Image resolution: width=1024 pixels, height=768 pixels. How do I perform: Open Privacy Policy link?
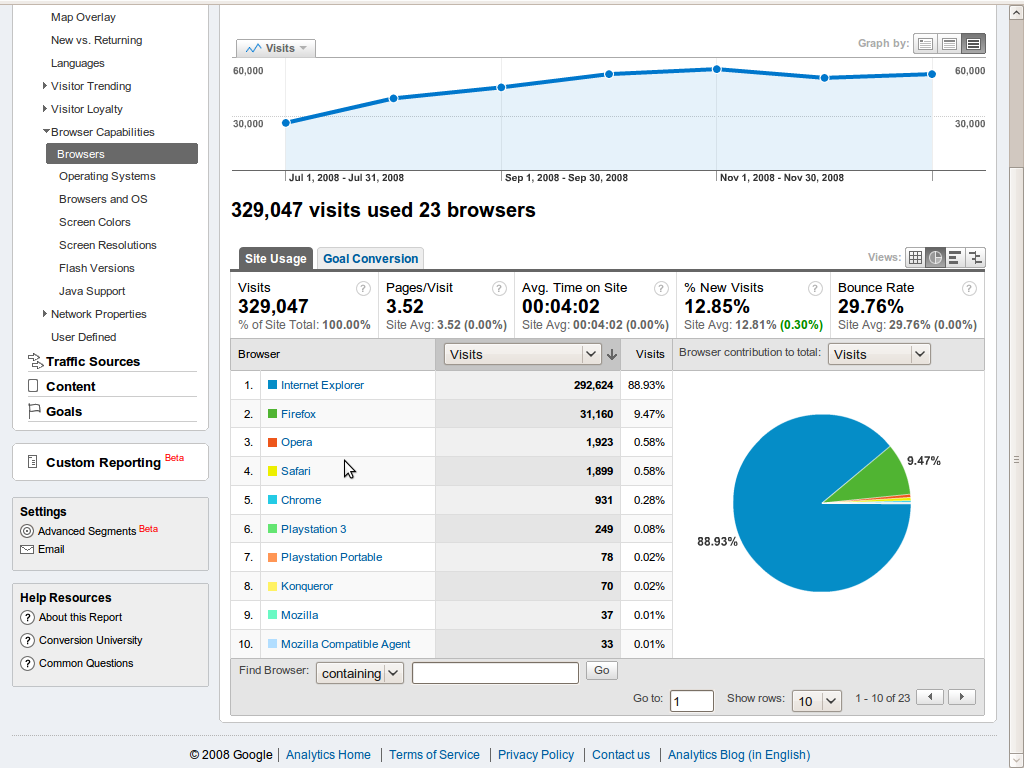536,754
